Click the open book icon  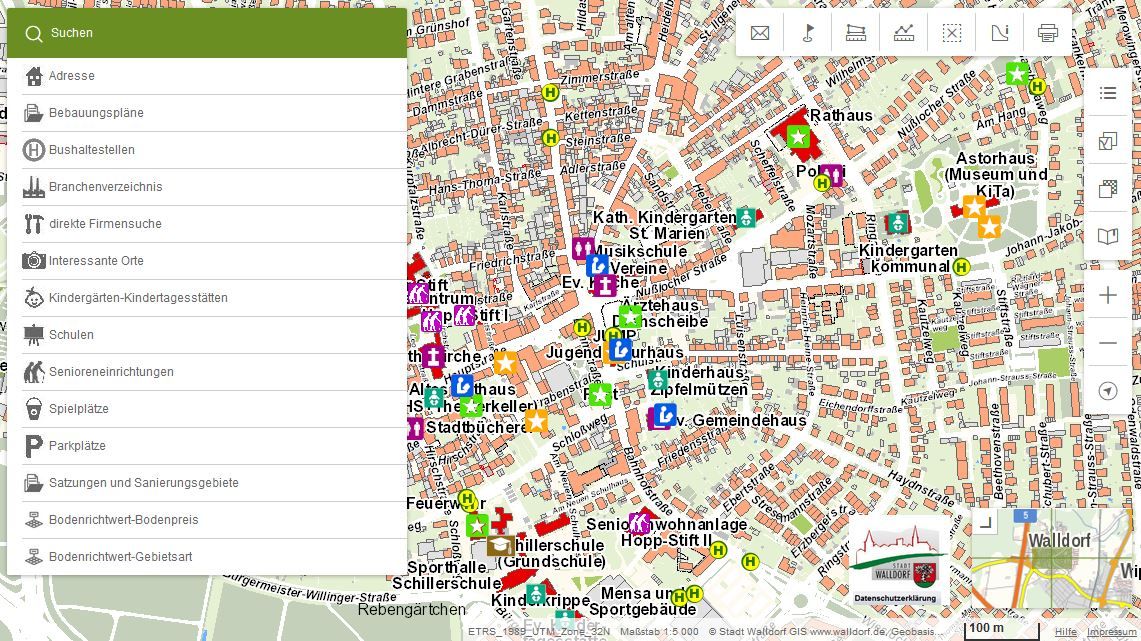click(1108, 236)
